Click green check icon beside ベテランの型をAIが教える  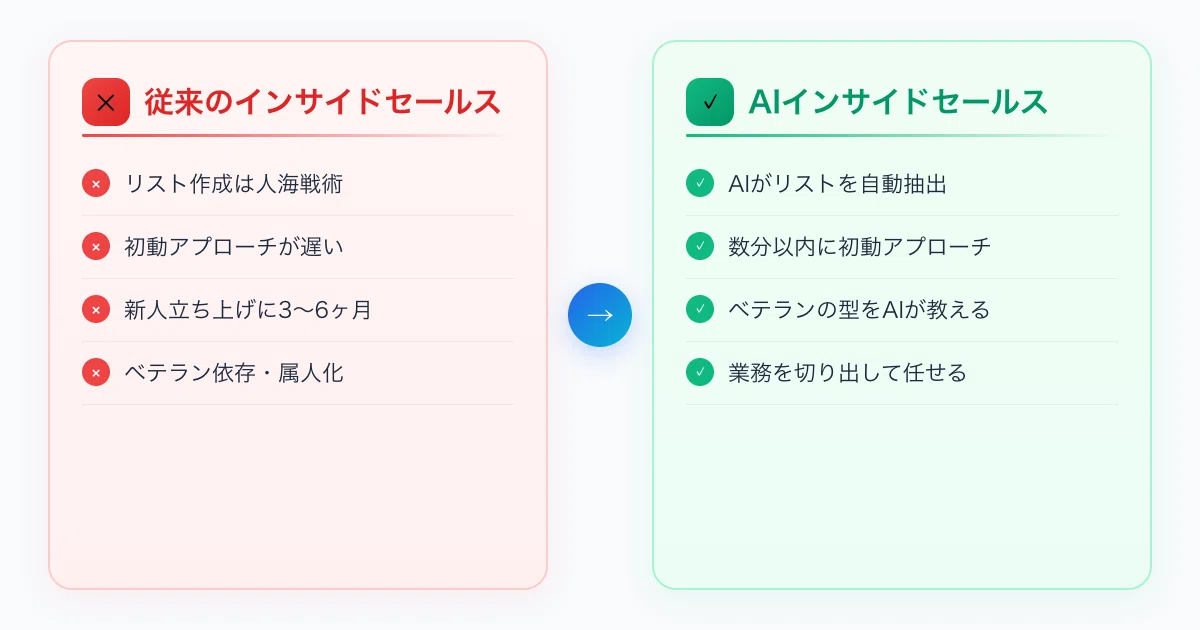point(700,310)
